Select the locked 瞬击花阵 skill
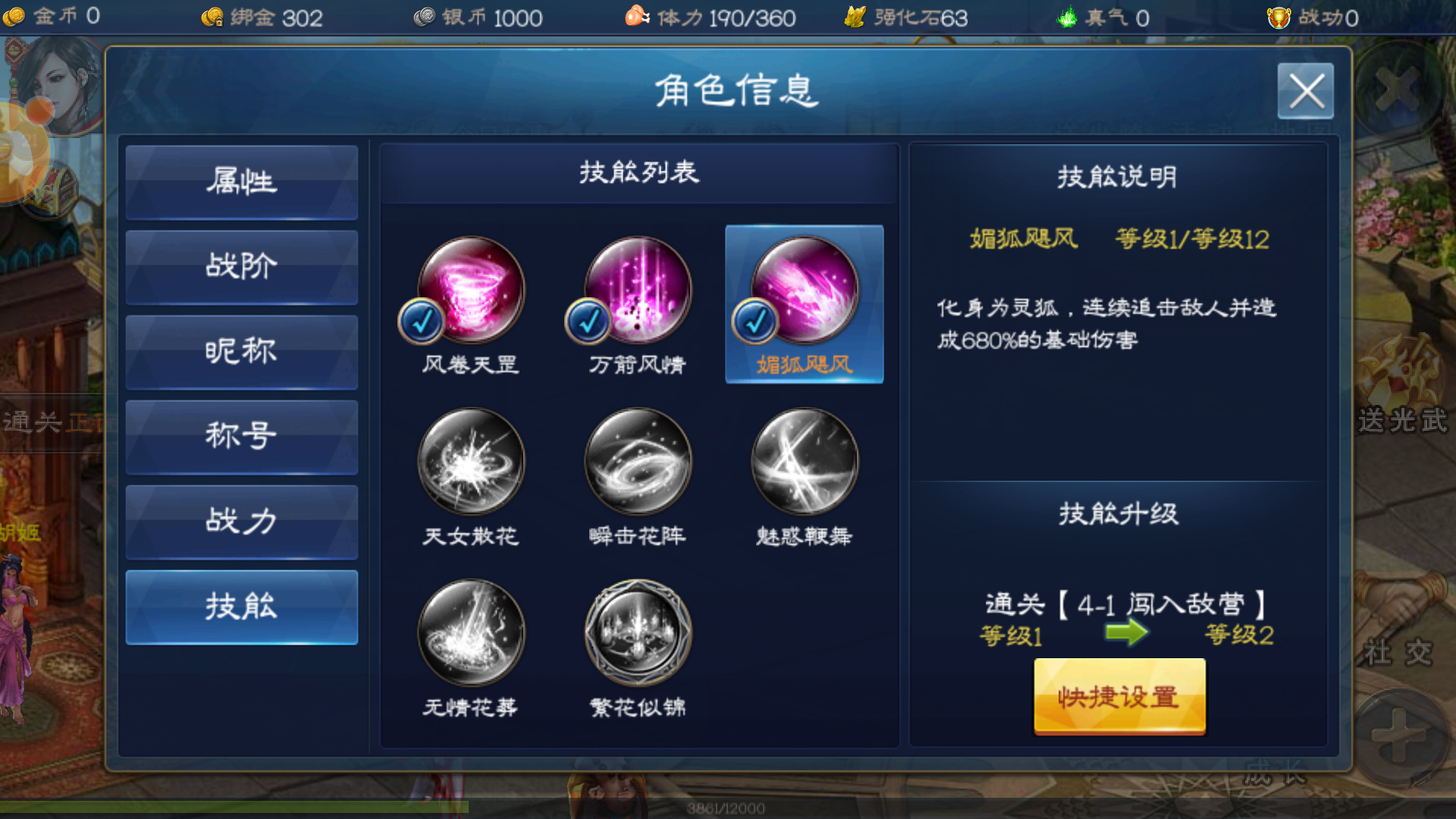 click(638, 461)
